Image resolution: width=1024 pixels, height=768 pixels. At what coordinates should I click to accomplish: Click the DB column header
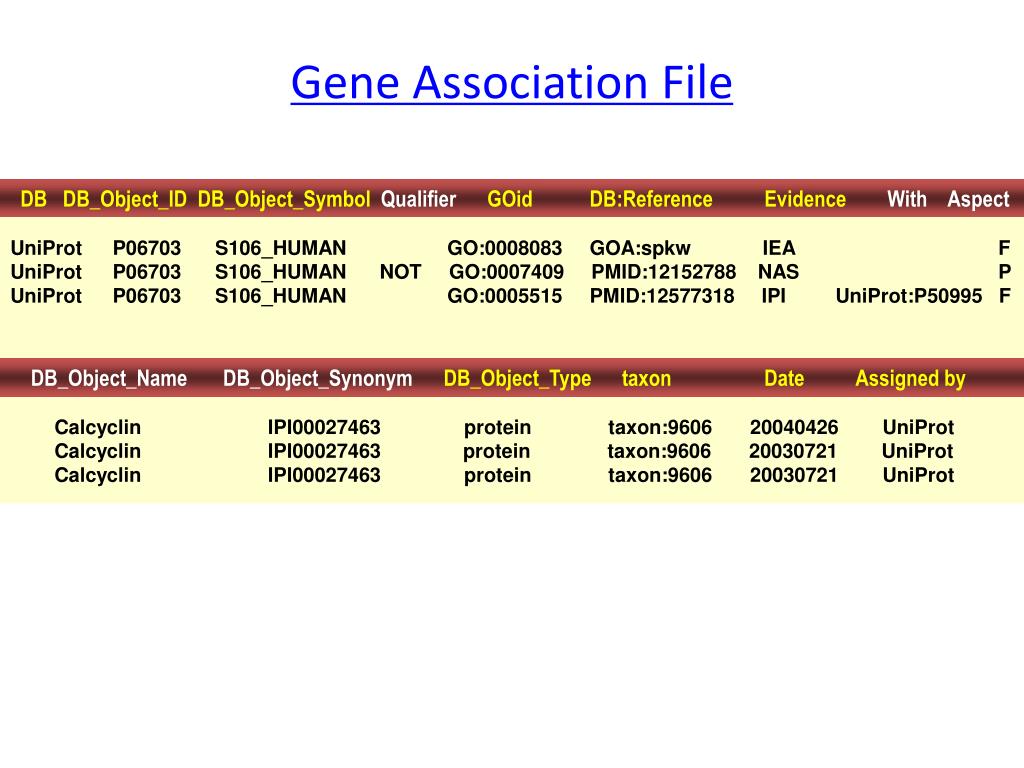34,199
